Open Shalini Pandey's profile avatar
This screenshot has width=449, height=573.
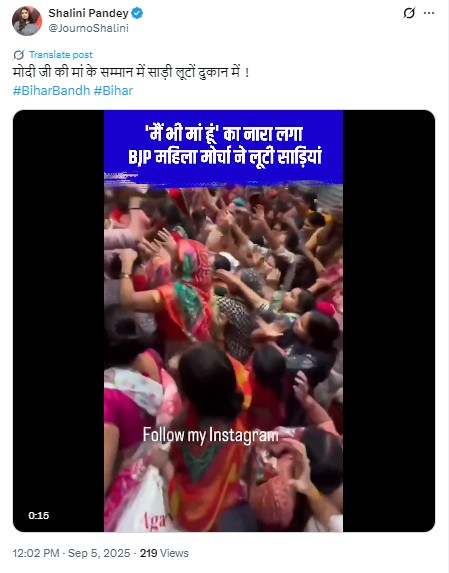27,21
